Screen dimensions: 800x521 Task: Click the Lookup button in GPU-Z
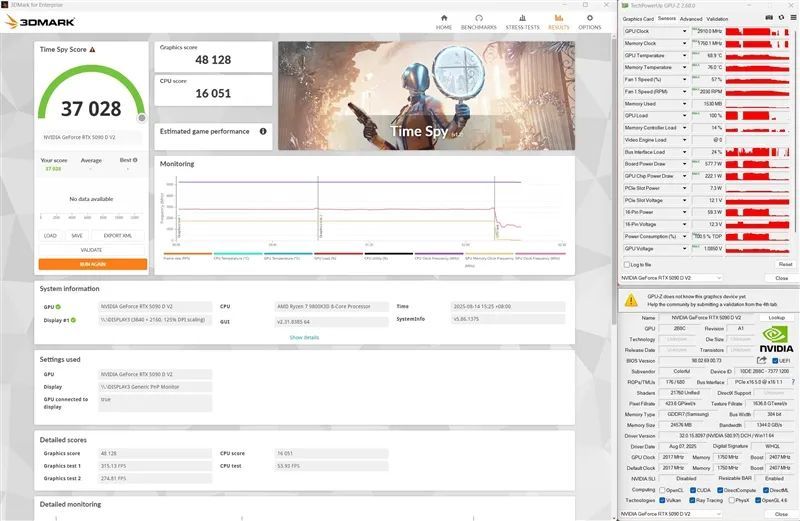(777, 317)
